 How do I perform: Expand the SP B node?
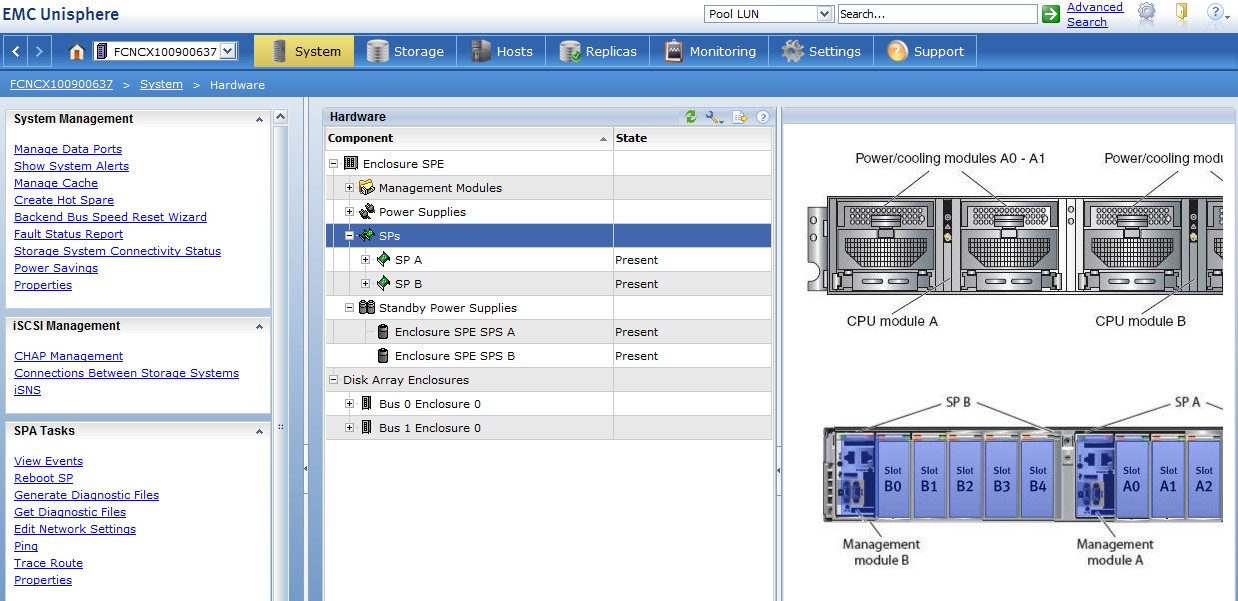pyautogui.click(x=366, y=283)
